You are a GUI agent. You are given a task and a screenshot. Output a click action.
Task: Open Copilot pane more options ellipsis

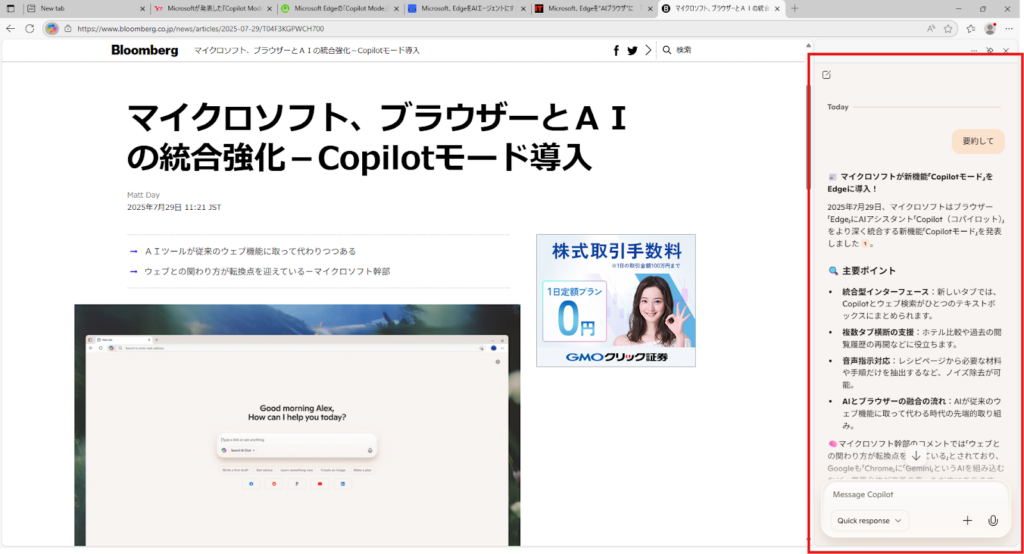[974, 50]
